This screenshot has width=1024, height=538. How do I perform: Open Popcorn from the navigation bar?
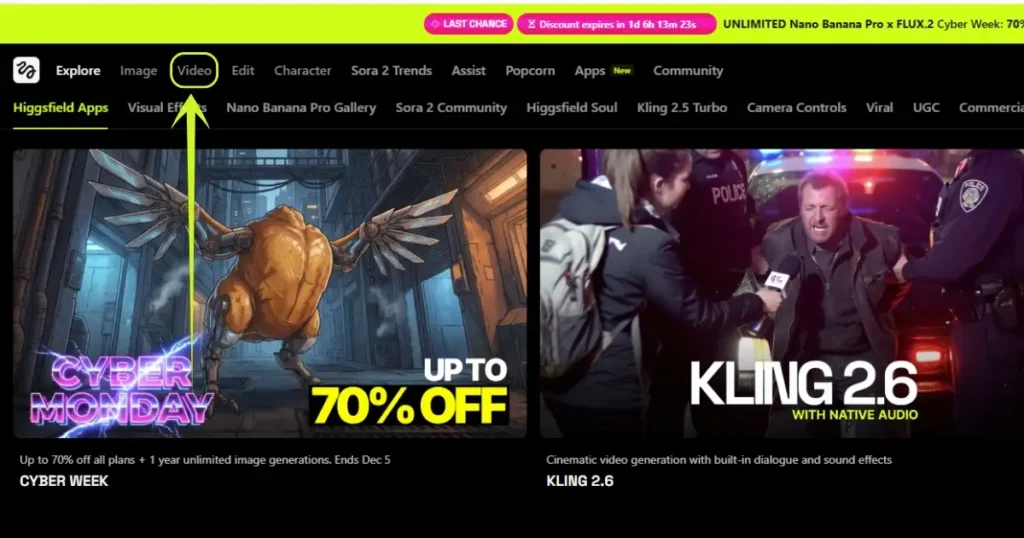pyautogui.click(x=530, y=71)
